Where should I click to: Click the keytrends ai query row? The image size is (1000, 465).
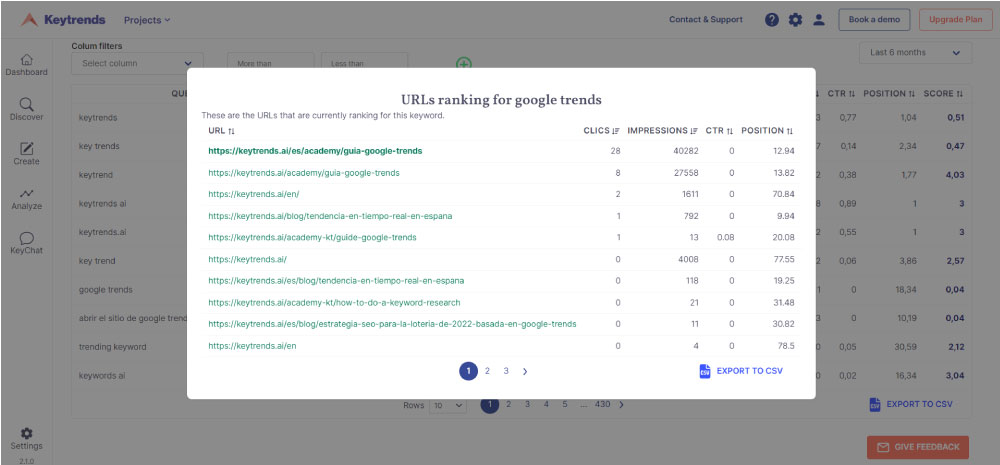click(x=102, y=203)
